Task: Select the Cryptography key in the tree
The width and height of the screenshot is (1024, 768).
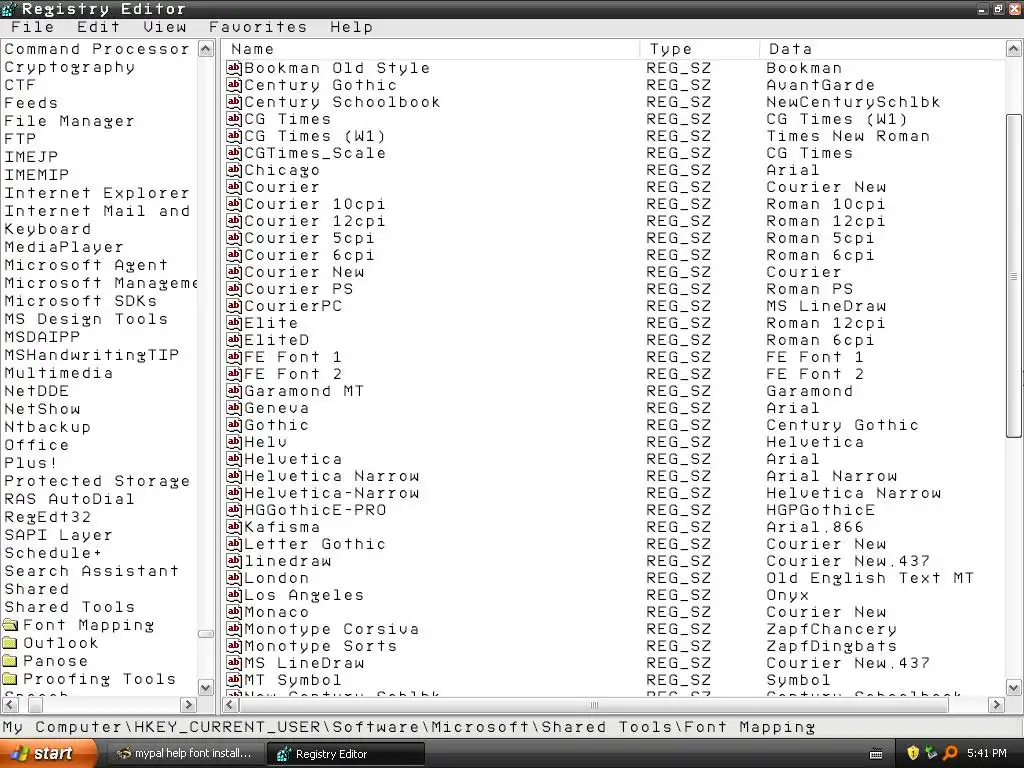Action: [69, 67]
